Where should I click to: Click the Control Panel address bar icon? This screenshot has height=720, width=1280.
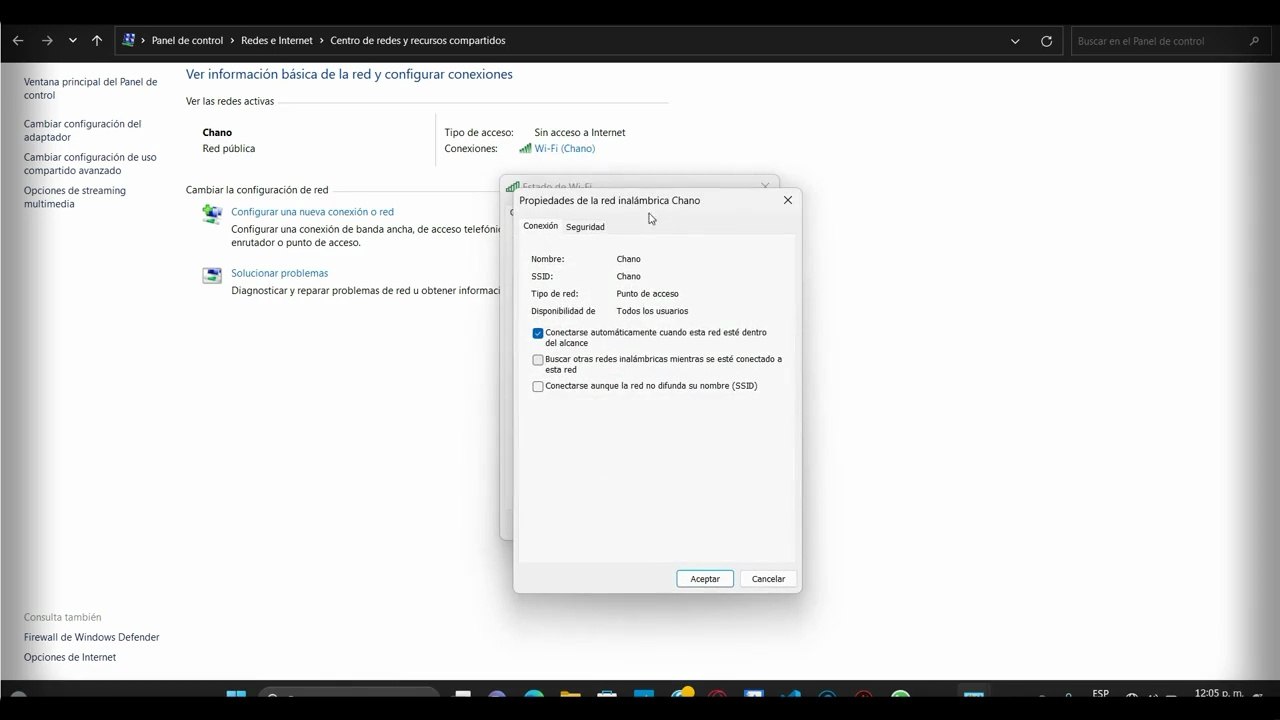click(129, 41)
